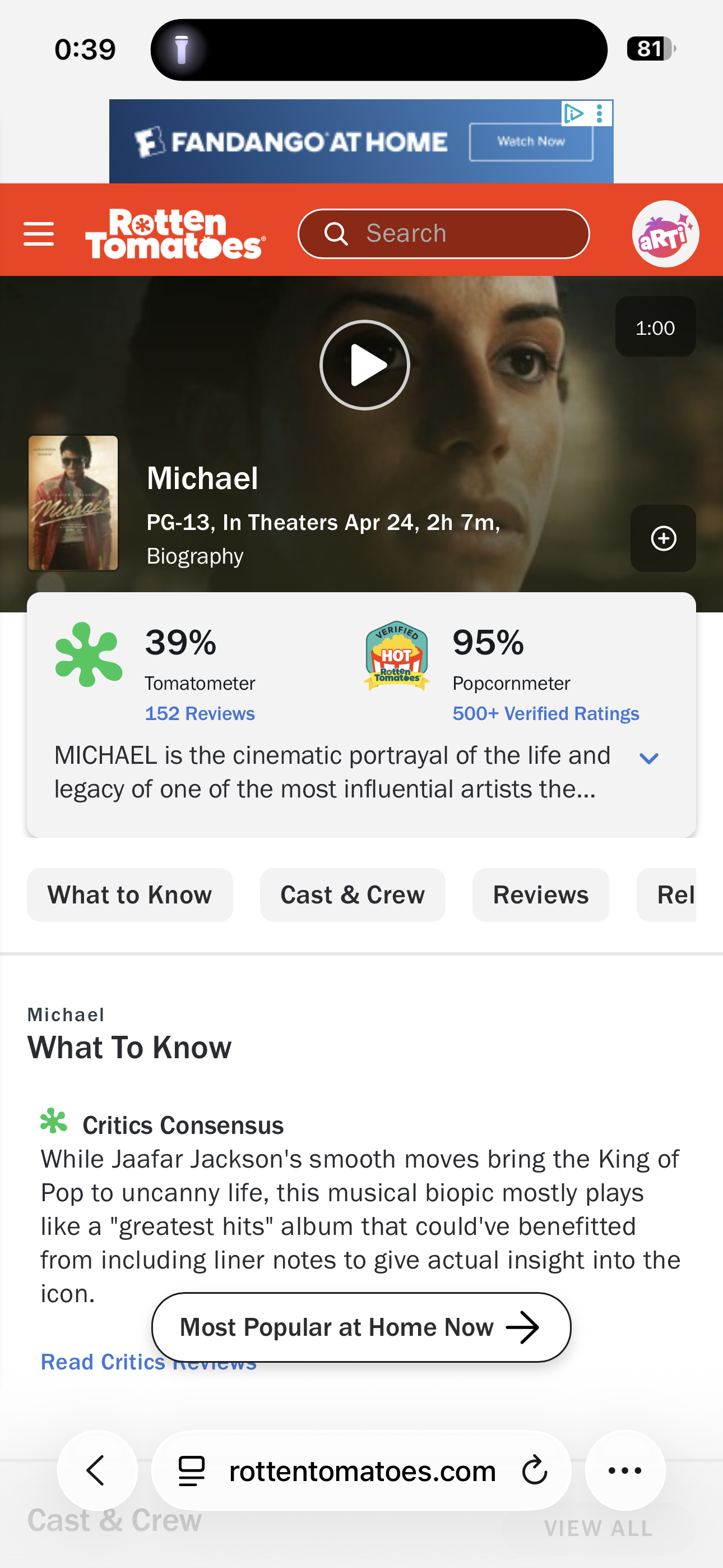This screenshot has width=723, height=1568.
Task: Play the Michael trailer video
Action: [x=364, y=365]
